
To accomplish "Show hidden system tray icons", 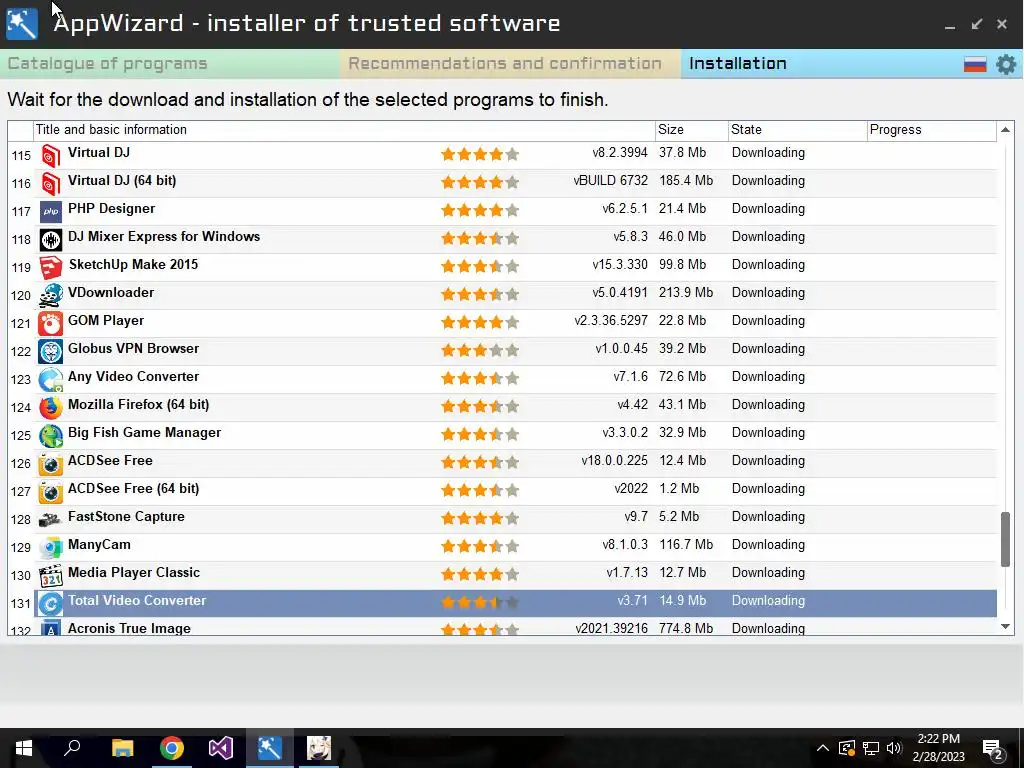I will (823, 748).
